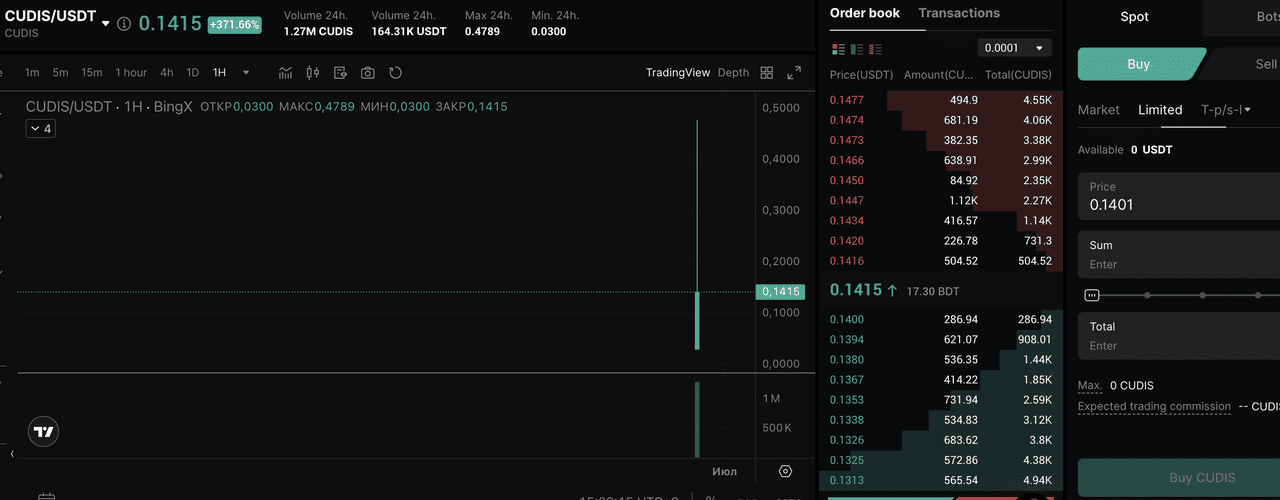
Task: Open the indicators chart icon
Action: pyautogui.click(x=286, y=73)
